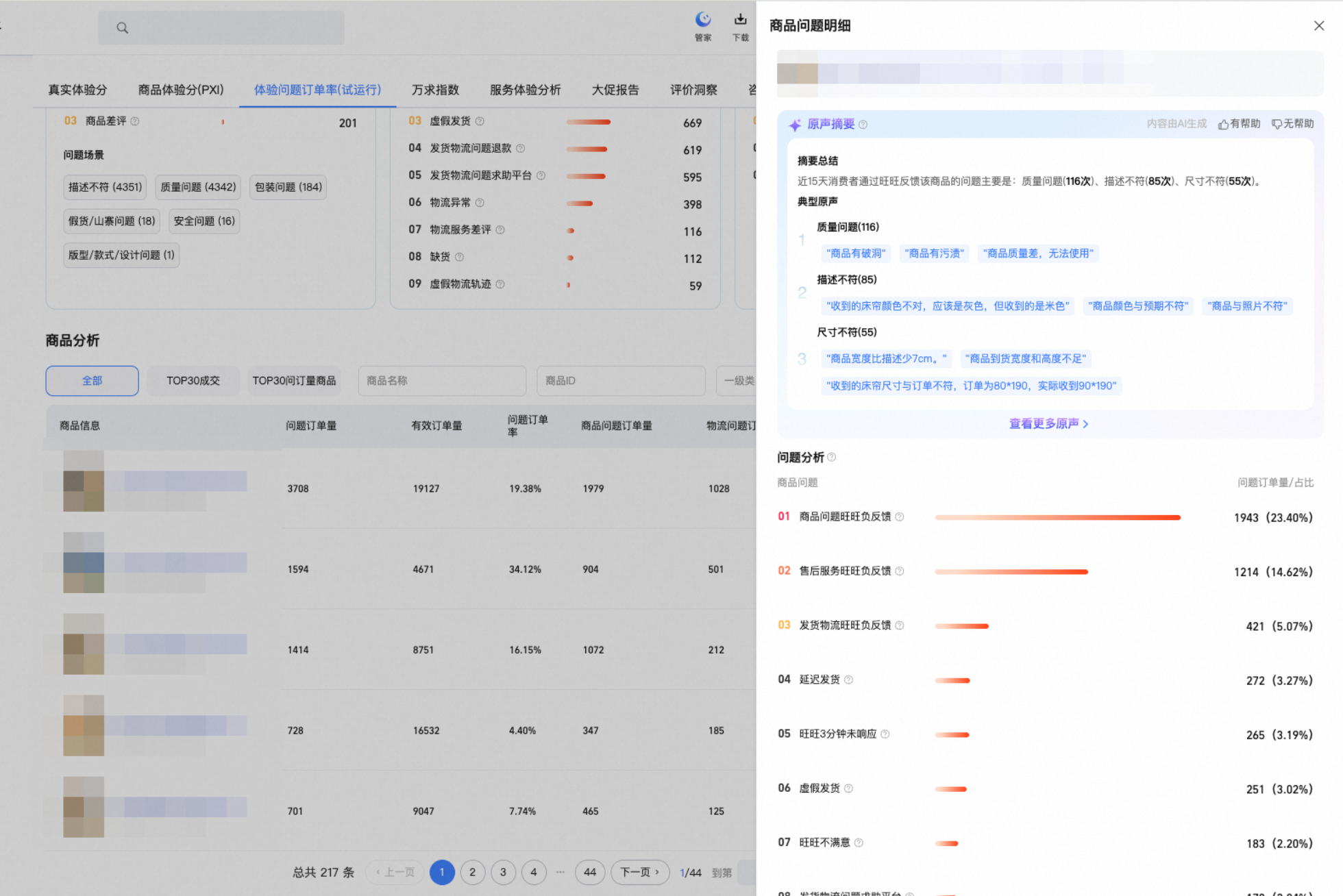Click info icon beside 虚假发货 in panel
Viewport: 1343px width, 896px height.
coord(848,788)
